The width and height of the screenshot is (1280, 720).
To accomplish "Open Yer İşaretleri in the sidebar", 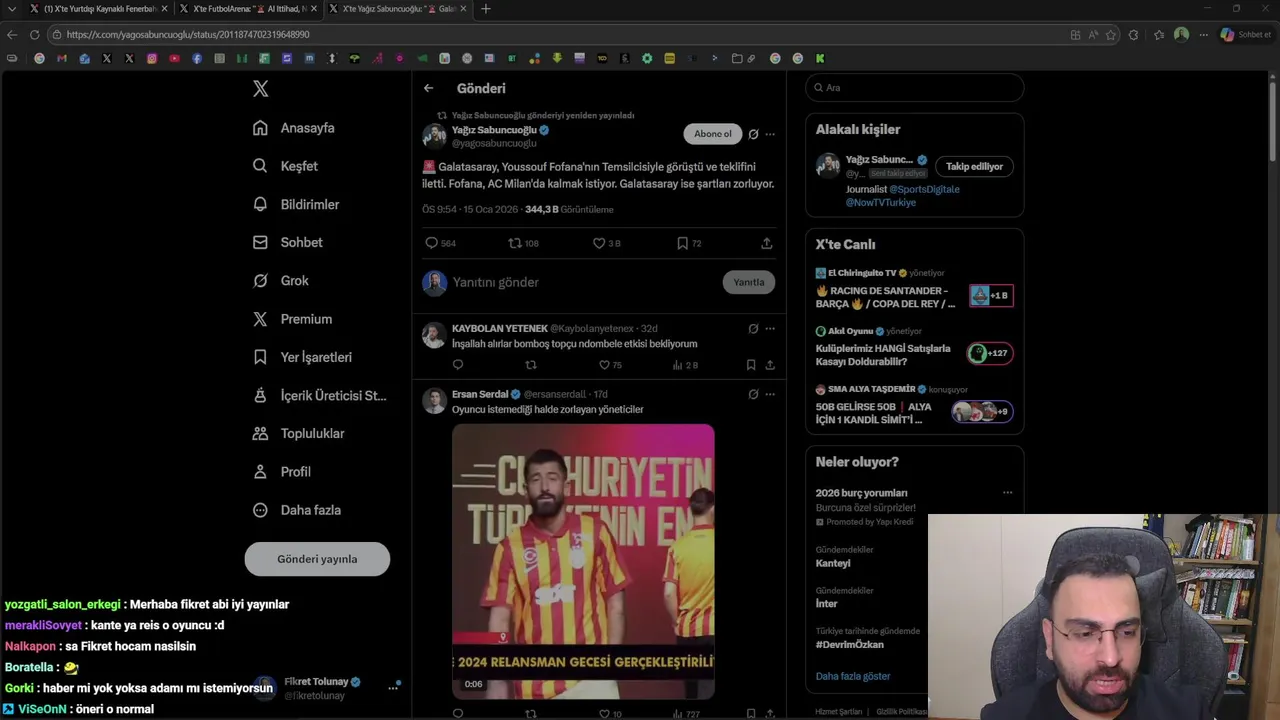I will click(x=302, y=357).
